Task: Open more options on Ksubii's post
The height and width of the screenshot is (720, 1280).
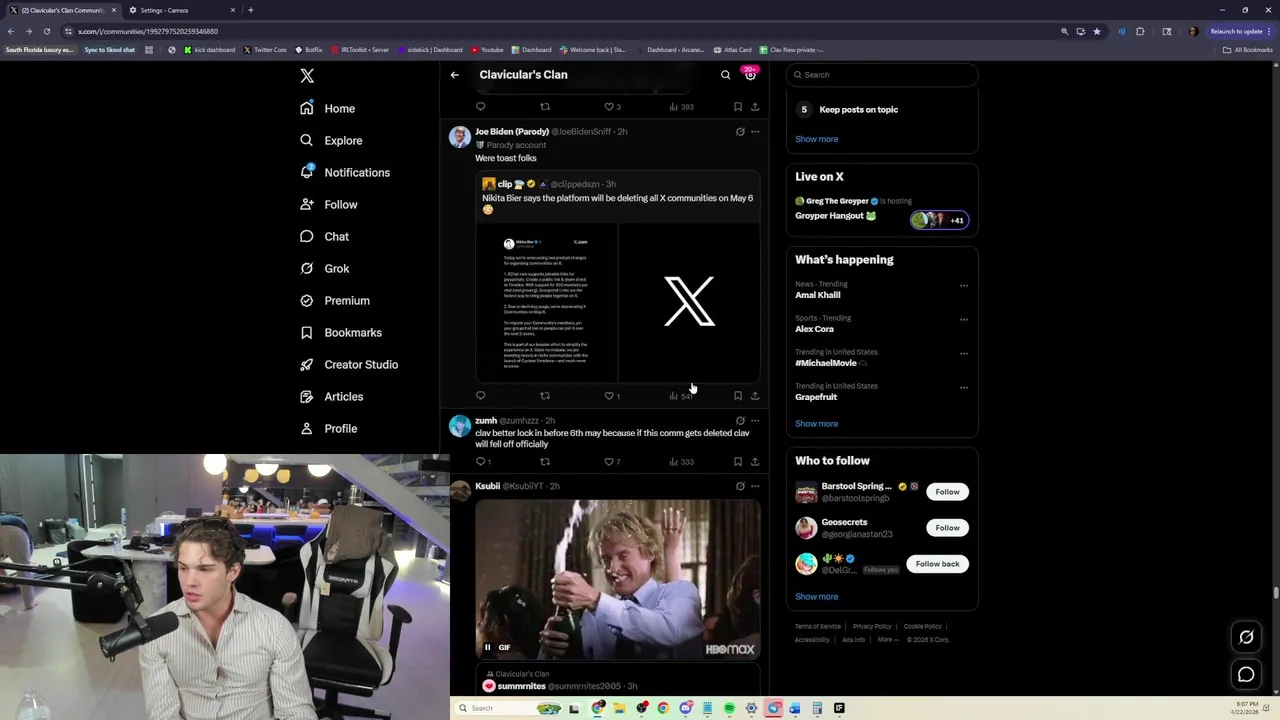Action: click(x=755, y=486)
